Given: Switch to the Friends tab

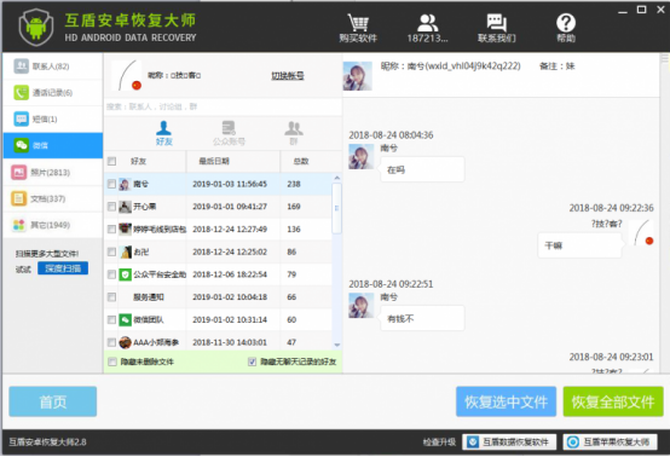Looking at the screenshot, I should point(164,133).
